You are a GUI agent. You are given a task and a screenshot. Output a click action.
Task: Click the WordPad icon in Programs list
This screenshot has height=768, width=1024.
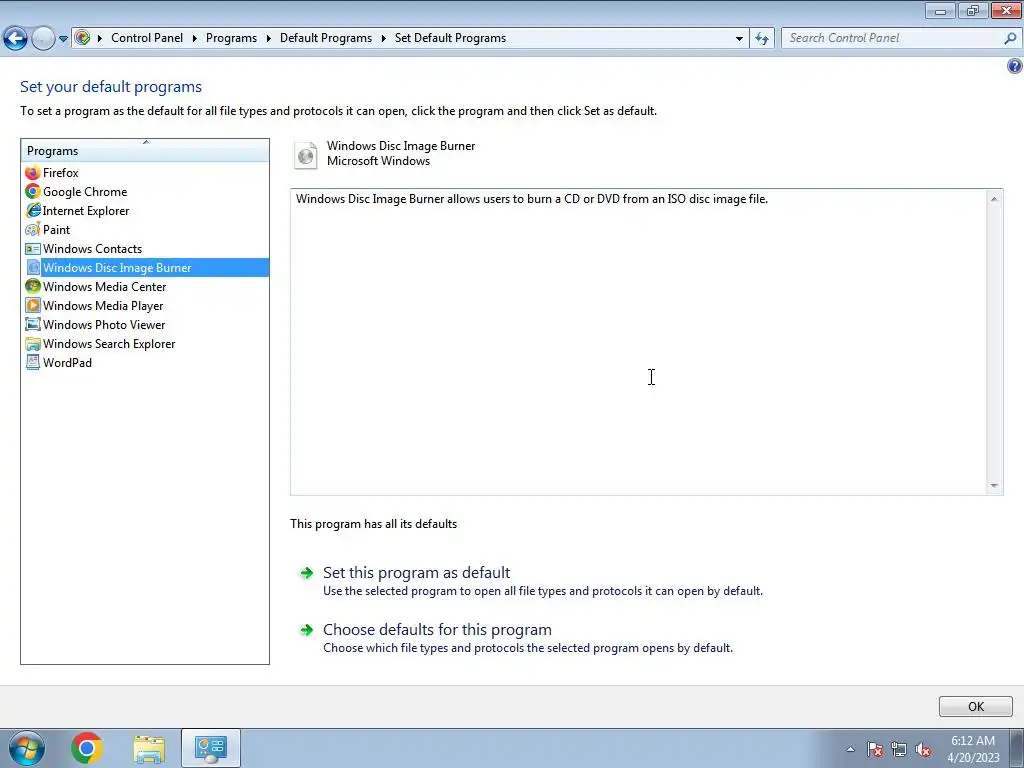(33, 362)
